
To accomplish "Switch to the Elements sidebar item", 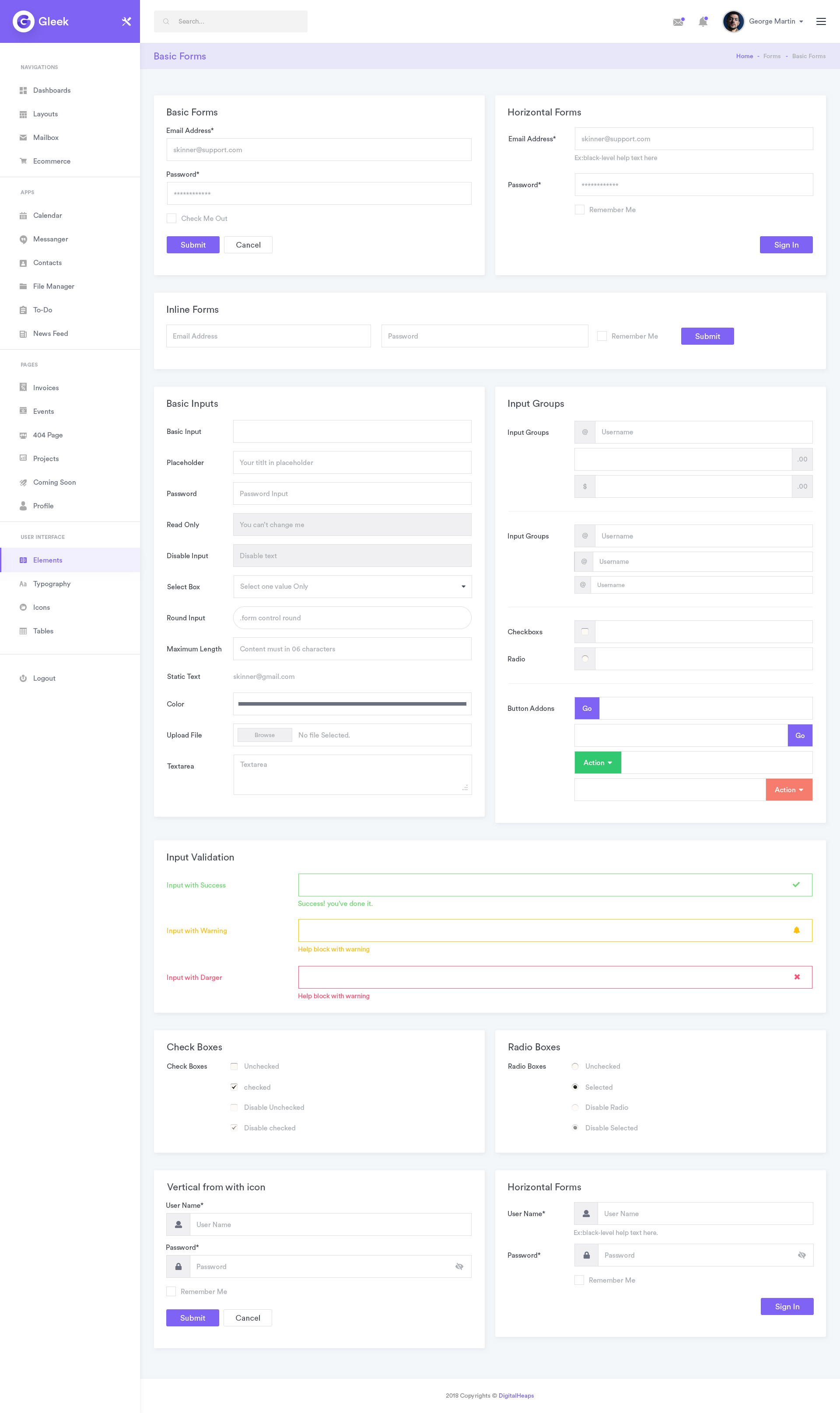I will click(x=48, y=560).
